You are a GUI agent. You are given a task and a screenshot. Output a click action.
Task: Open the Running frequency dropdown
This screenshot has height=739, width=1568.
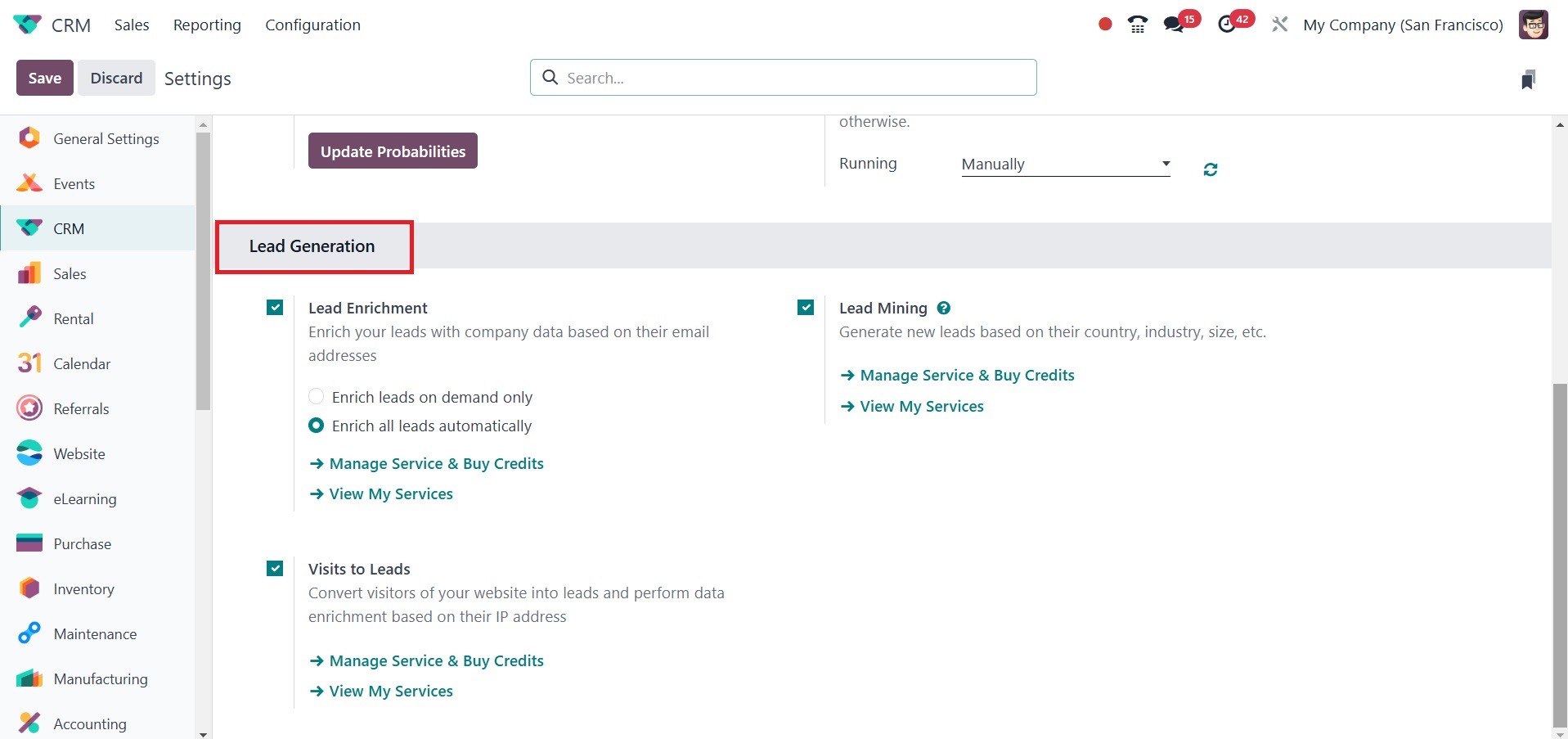pos(1065,164)
